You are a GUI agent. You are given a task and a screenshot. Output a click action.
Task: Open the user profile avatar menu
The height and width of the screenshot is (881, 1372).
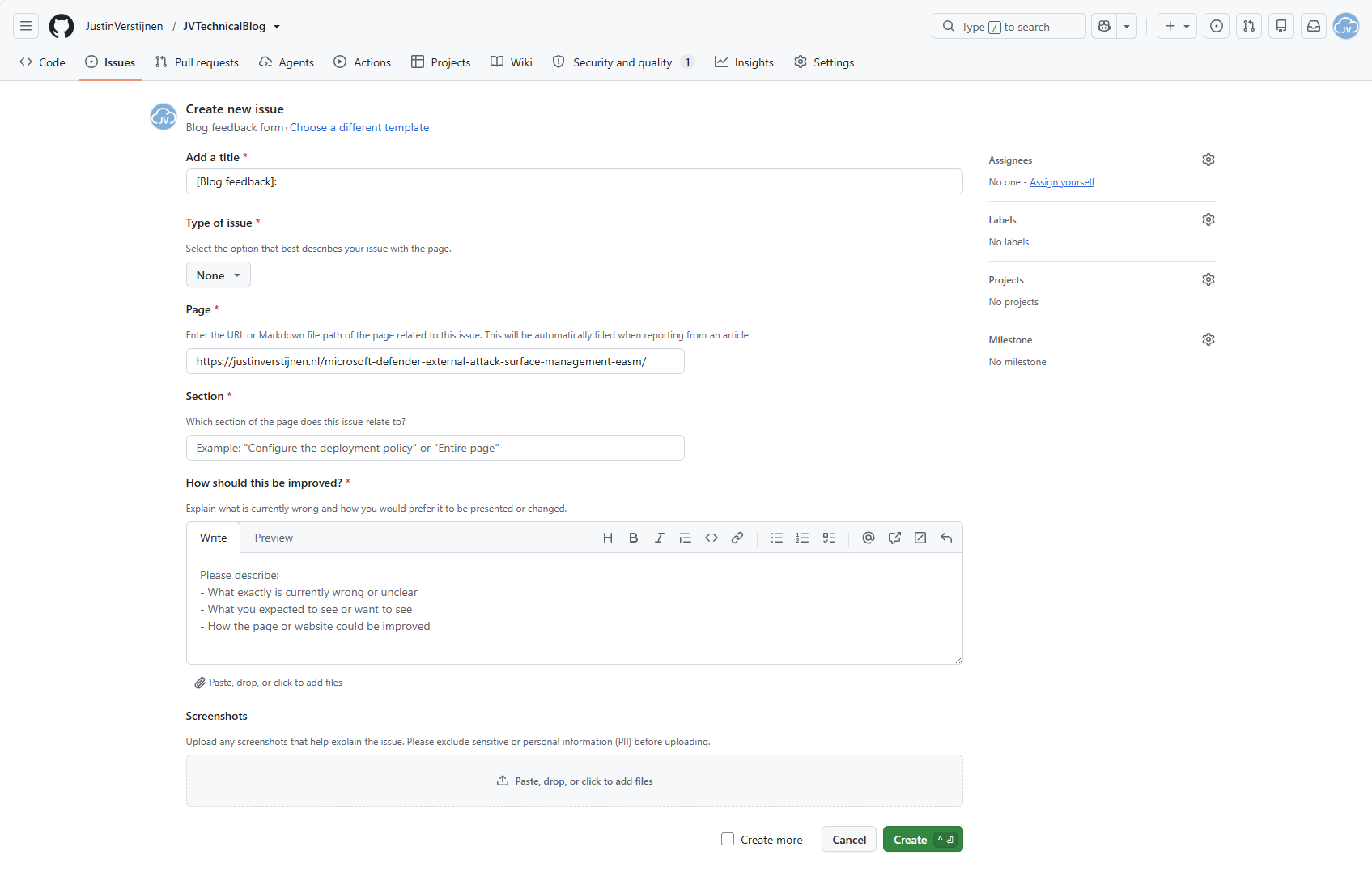(x=1346, y=26)
